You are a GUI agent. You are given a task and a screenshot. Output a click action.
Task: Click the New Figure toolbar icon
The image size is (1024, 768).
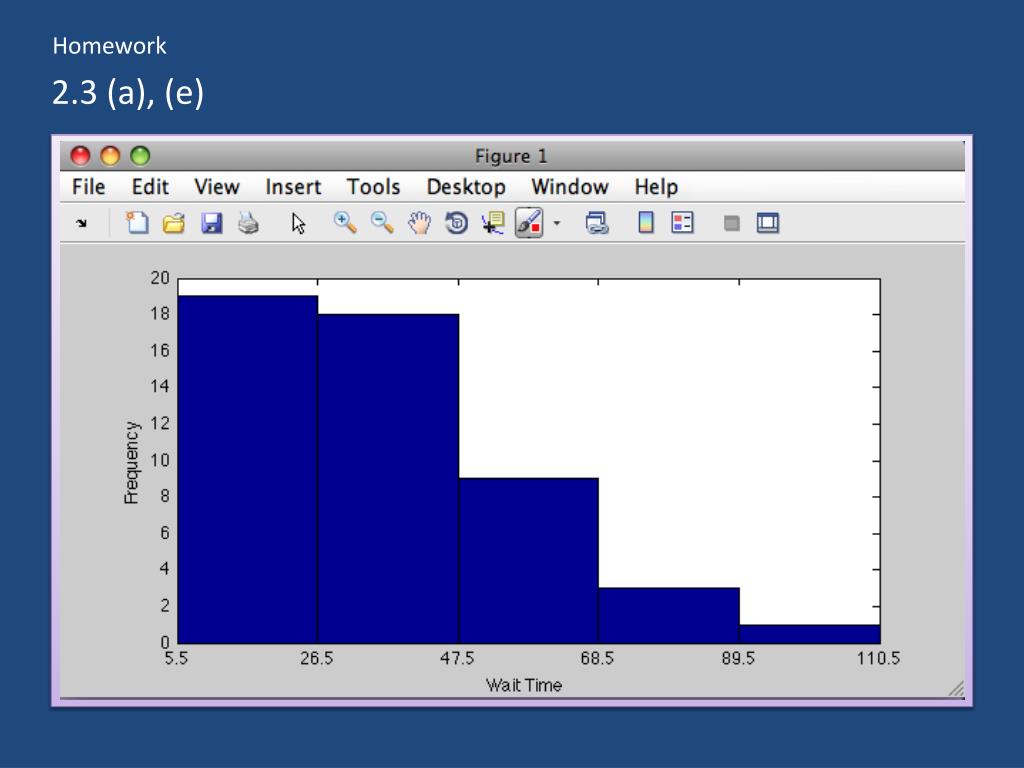coord(136,223)
